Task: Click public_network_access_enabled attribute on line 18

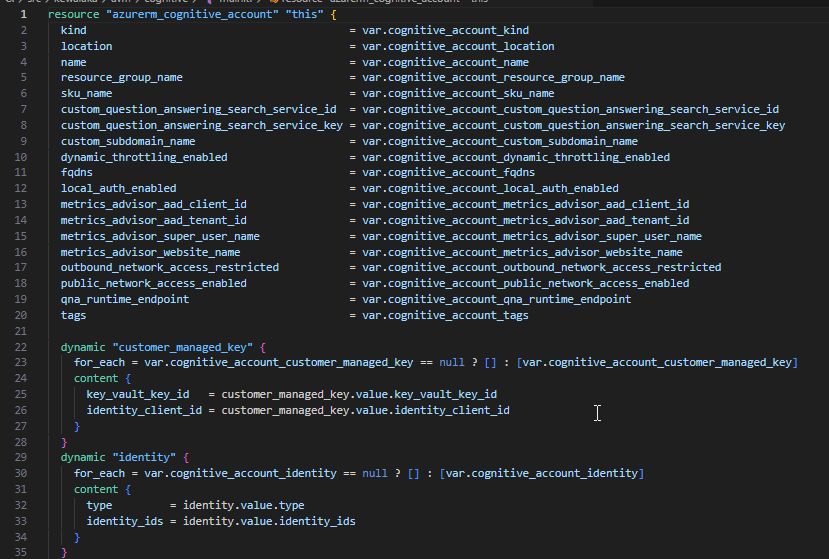Action: coord(154,282)
